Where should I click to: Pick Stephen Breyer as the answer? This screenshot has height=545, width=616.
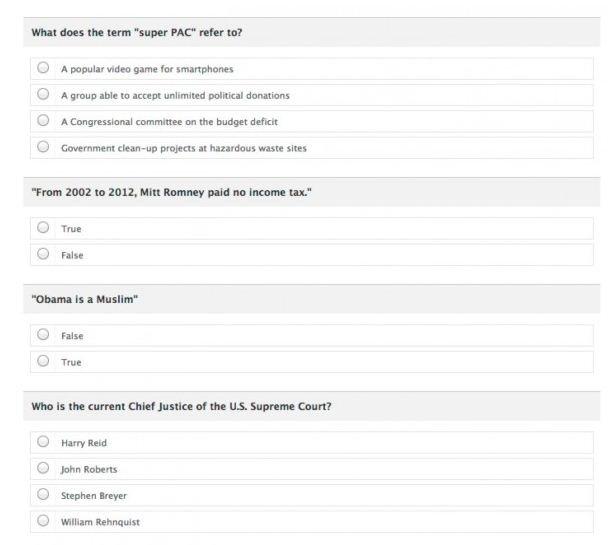43,494
